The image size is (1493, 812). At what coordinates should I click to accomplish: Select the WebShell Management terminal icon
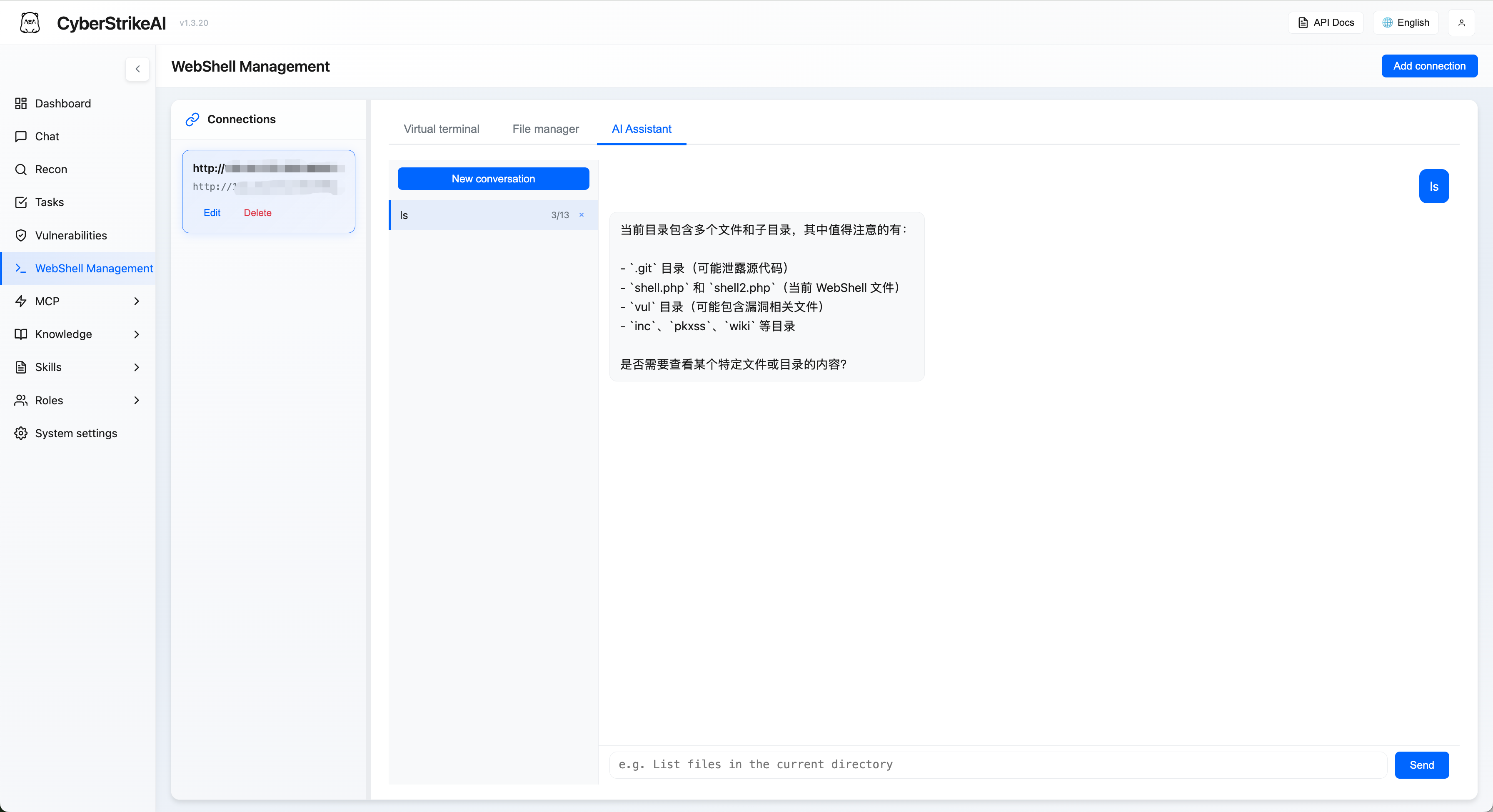(x=21, y=268)
